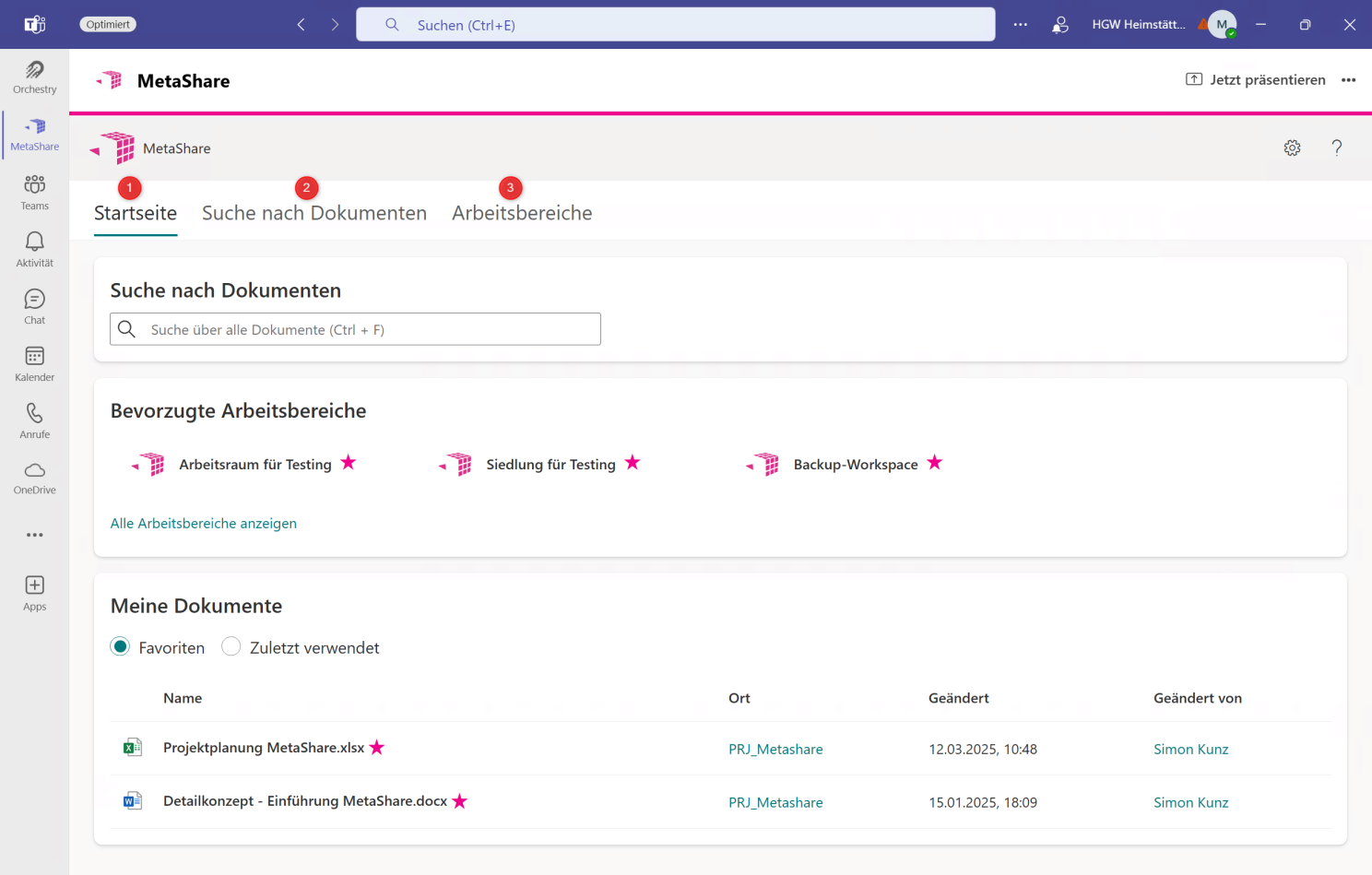Open Orchestry in the Teams sidebar

pyautogui.click(x=35, y=77)
